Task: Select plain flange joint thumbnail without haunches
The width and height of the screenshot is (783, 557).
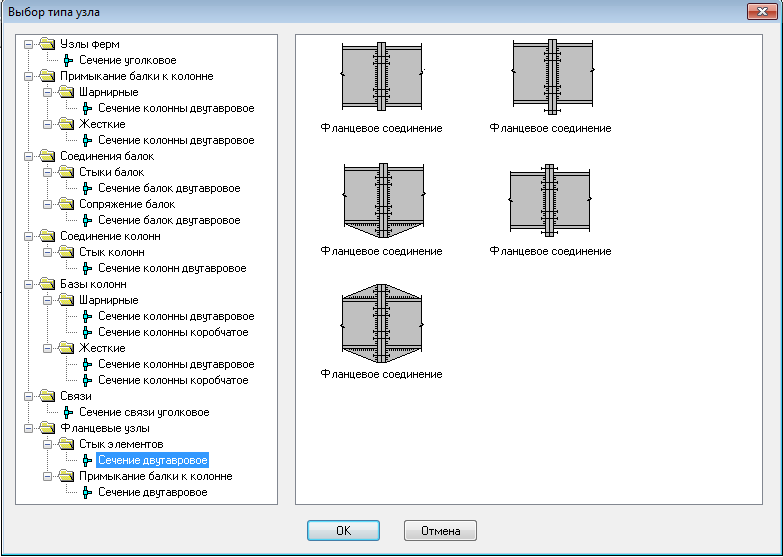Action: [x=382, y=76]
